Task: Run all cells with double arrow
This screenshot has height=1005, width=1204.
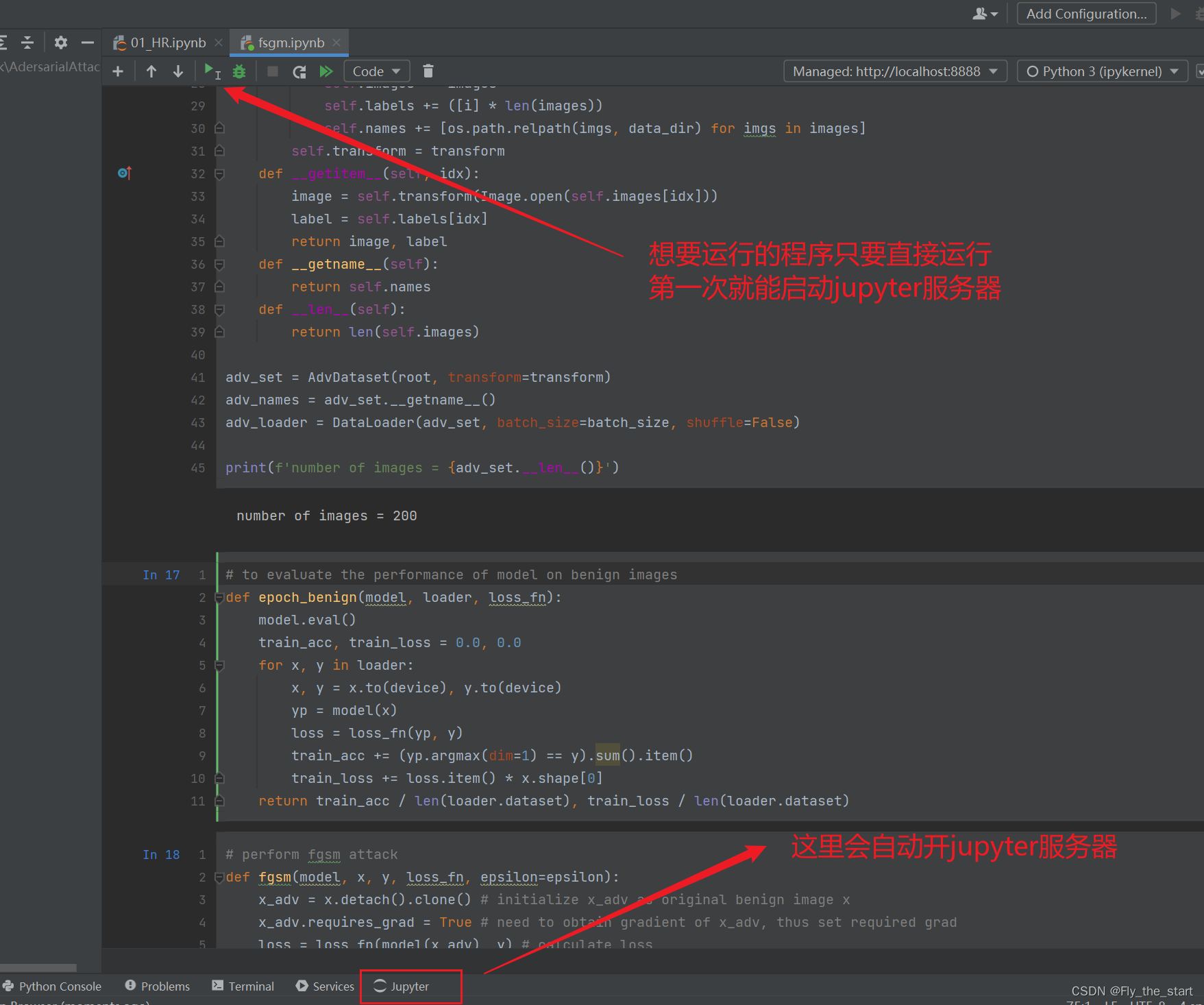Action: point(326,71)
